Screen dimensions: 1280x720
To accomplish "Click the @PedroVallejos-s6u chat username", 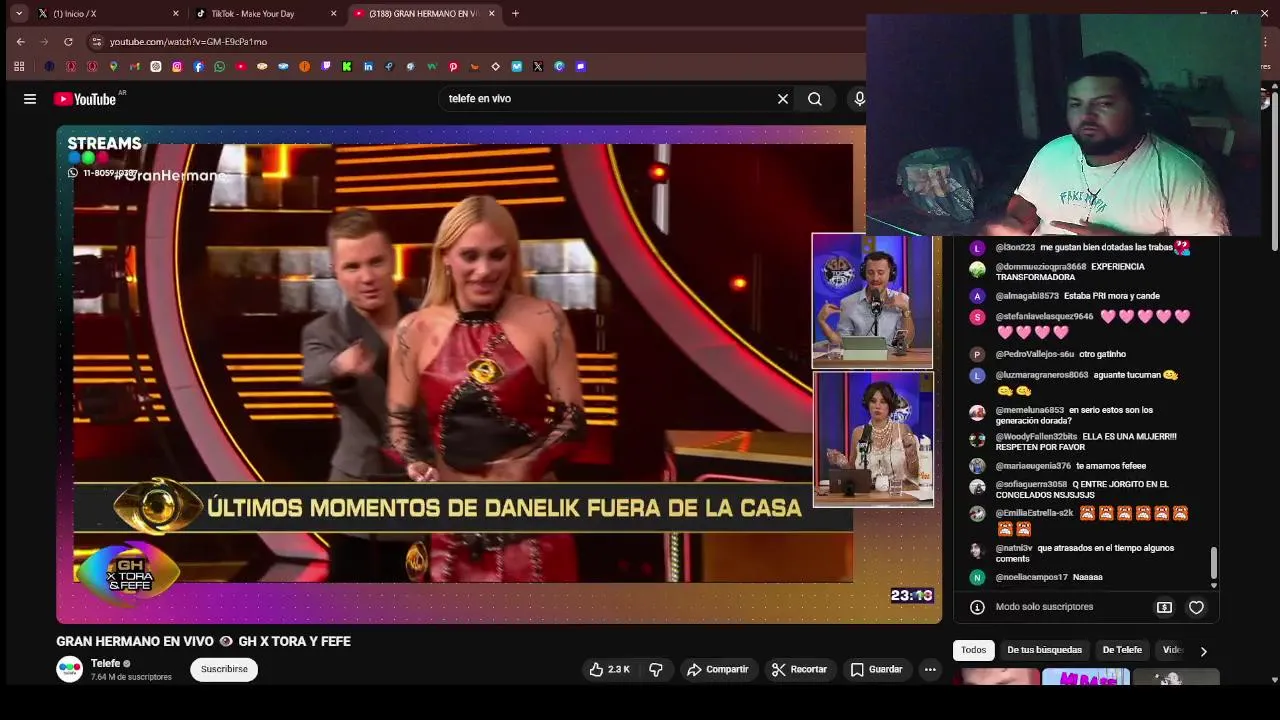I will click(x=1034, y=354).
